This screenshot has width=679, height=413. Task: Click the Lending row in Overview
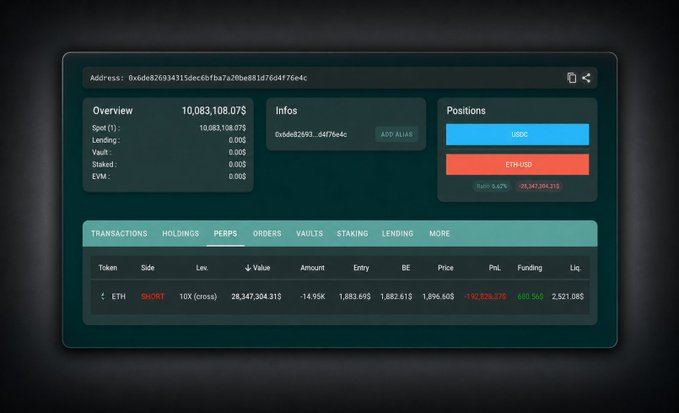click(x=169, y=140)
